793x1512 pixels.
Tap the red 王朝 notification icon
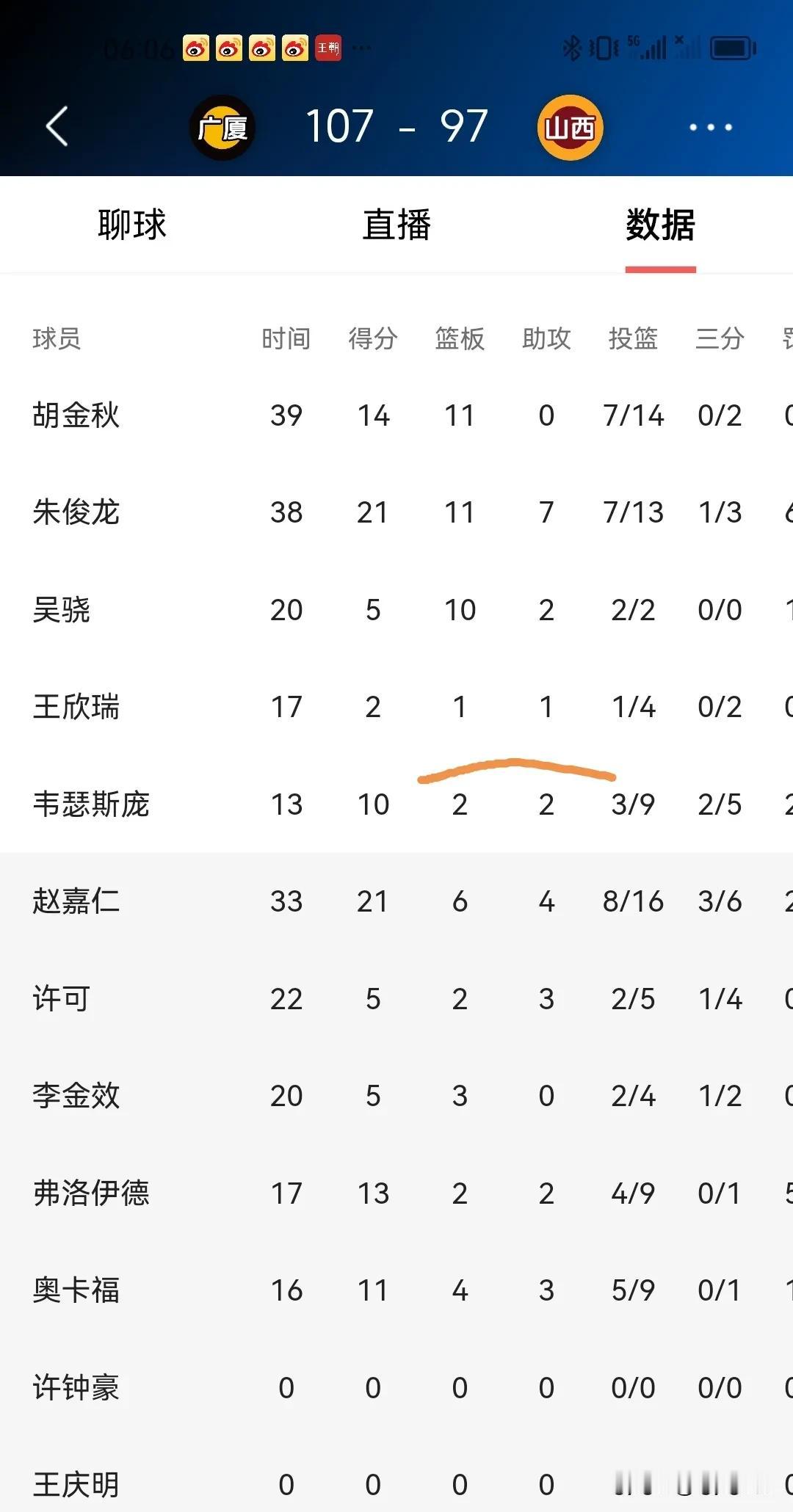click(x=328, y=48)
